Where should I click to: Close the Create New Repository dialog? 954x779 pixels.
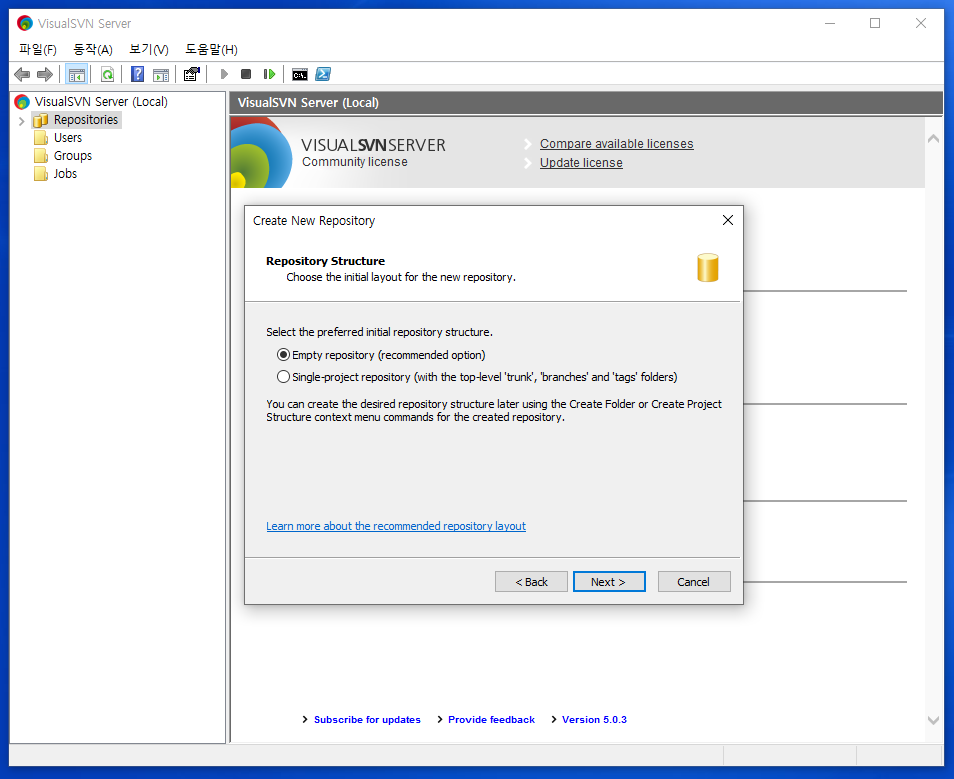[728, 220]
